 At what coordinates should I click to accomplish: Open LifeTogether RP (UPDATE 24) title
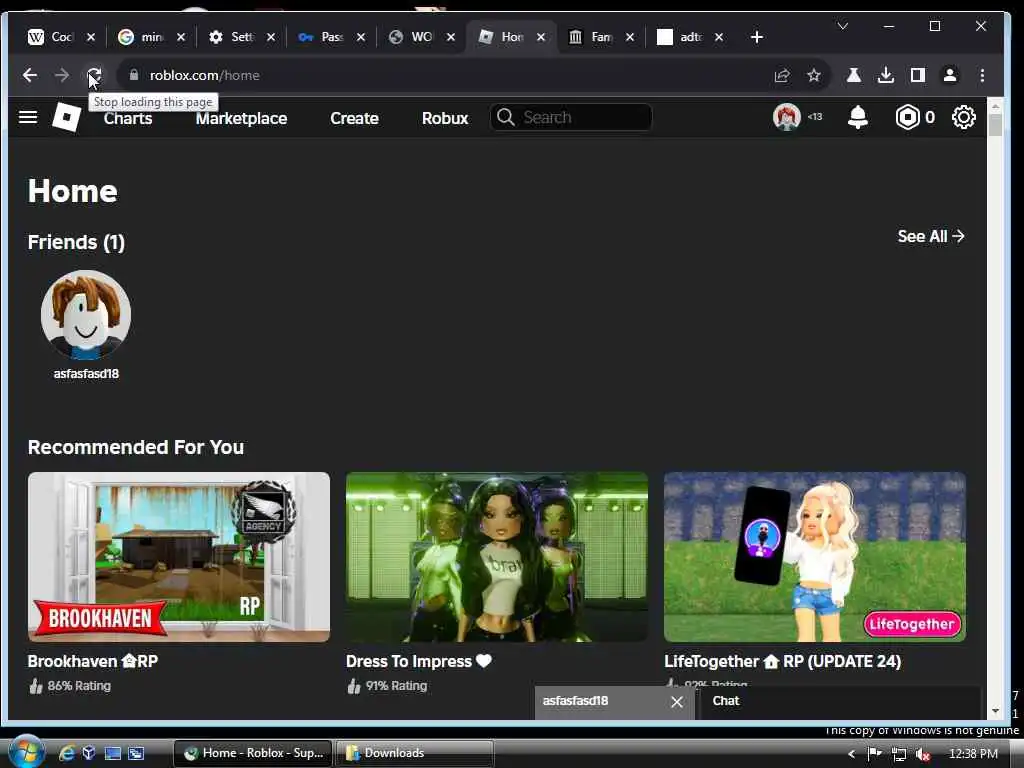tap(782, 661)
